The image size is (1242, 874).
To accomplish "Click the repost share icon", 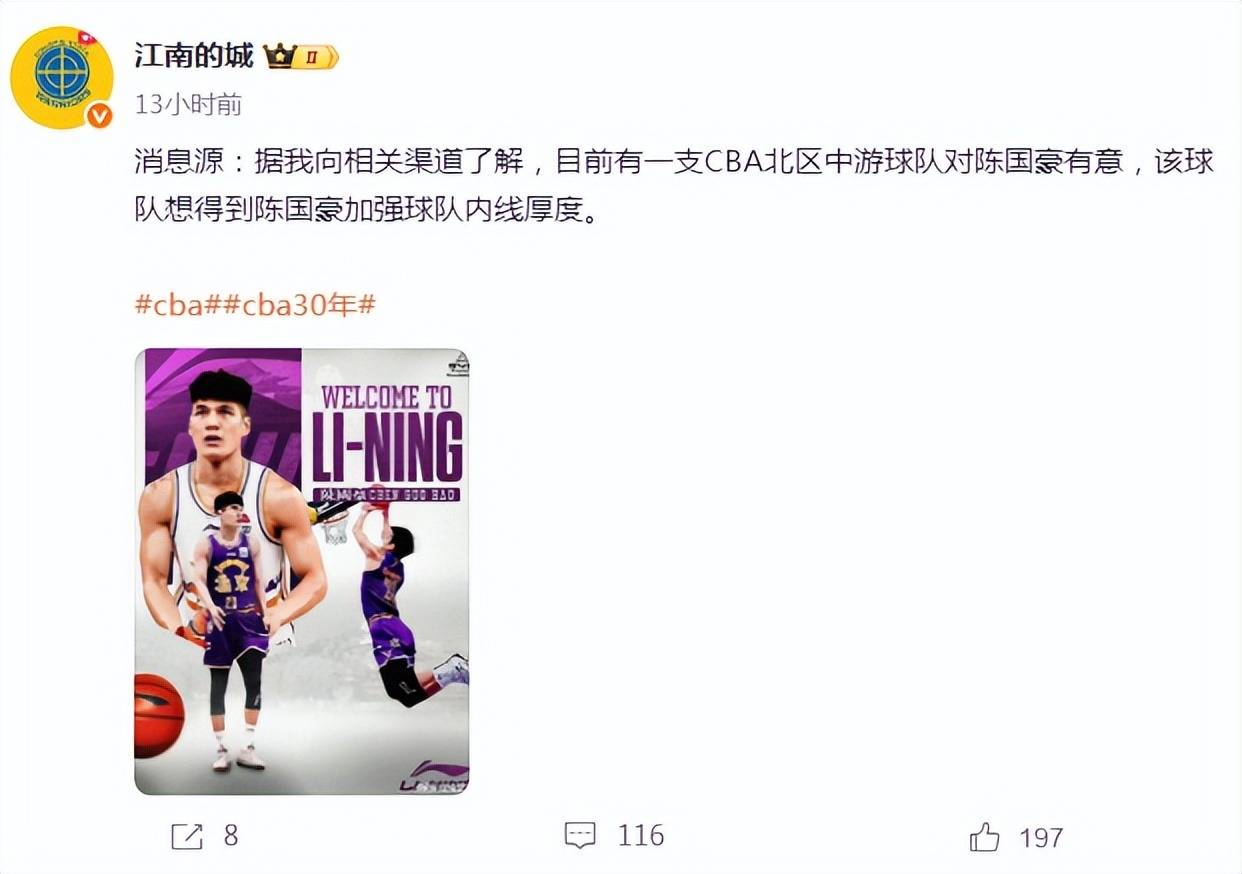I will [x=187, y=836].
